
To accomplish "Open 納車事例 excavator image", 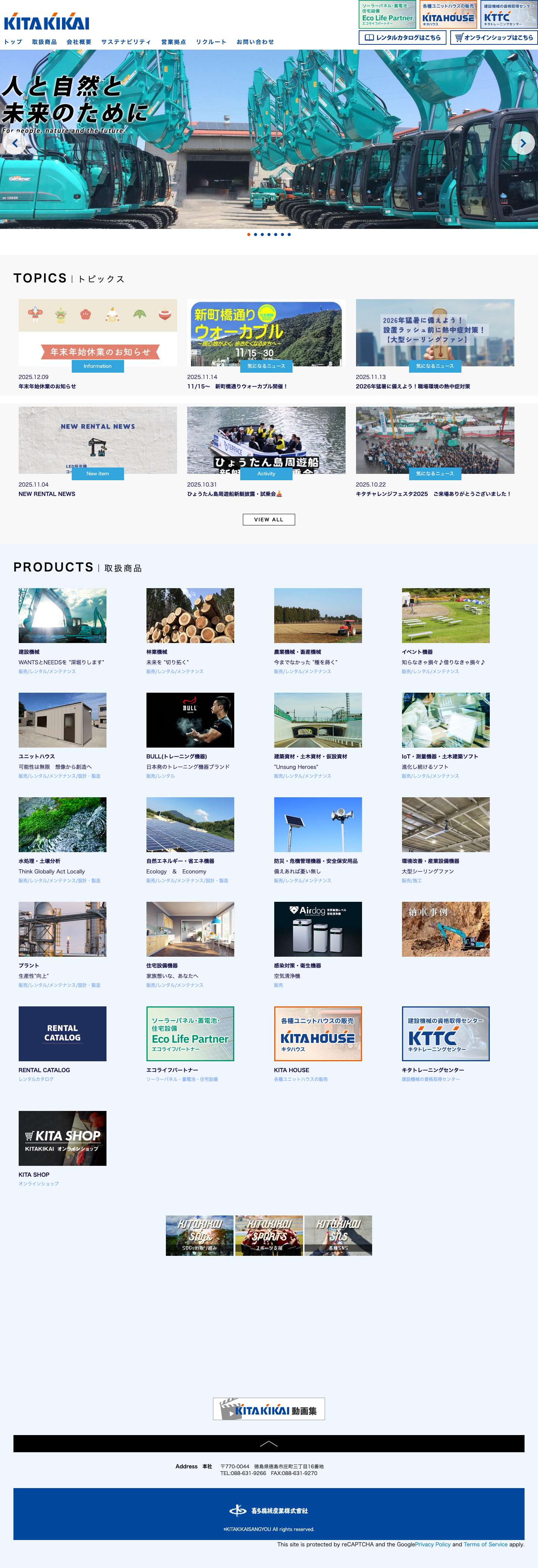I will pos(445,929).
